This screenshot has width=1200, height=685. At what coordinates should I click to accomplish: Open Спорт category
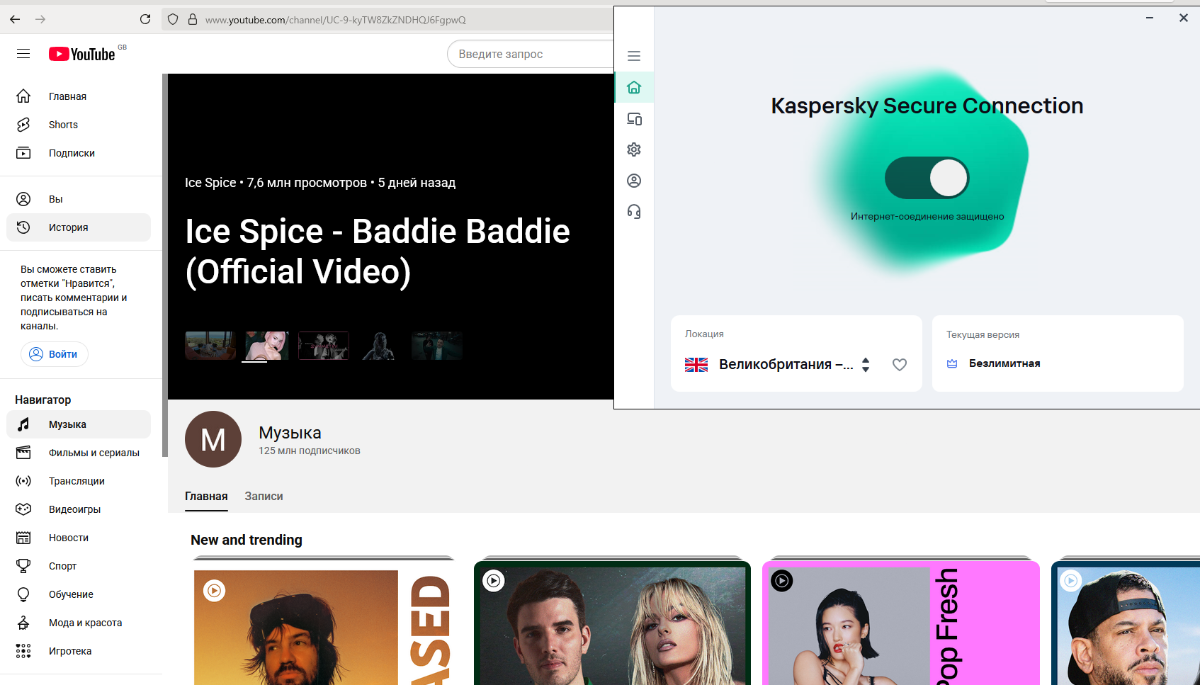coord(78,566)
